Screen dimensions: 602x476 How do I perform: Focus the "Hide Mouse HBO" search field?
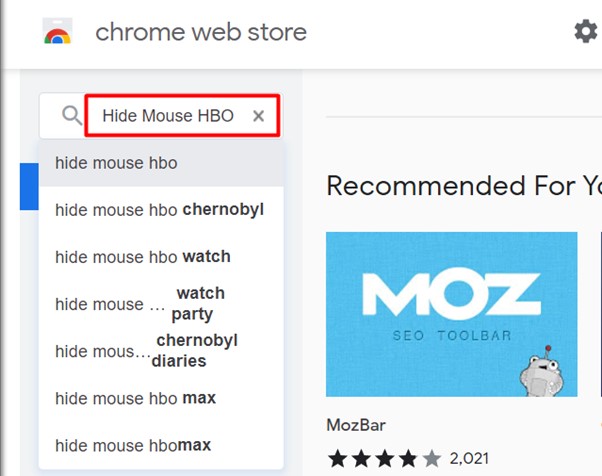(x=168, y=116)
